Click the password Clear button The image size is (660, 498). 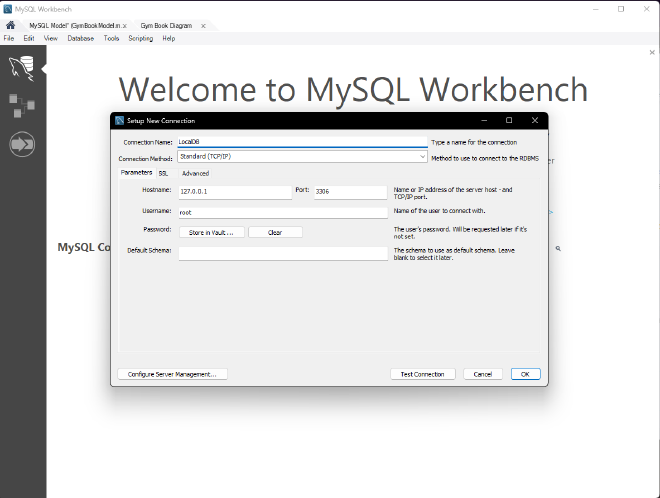coord(275,232)
